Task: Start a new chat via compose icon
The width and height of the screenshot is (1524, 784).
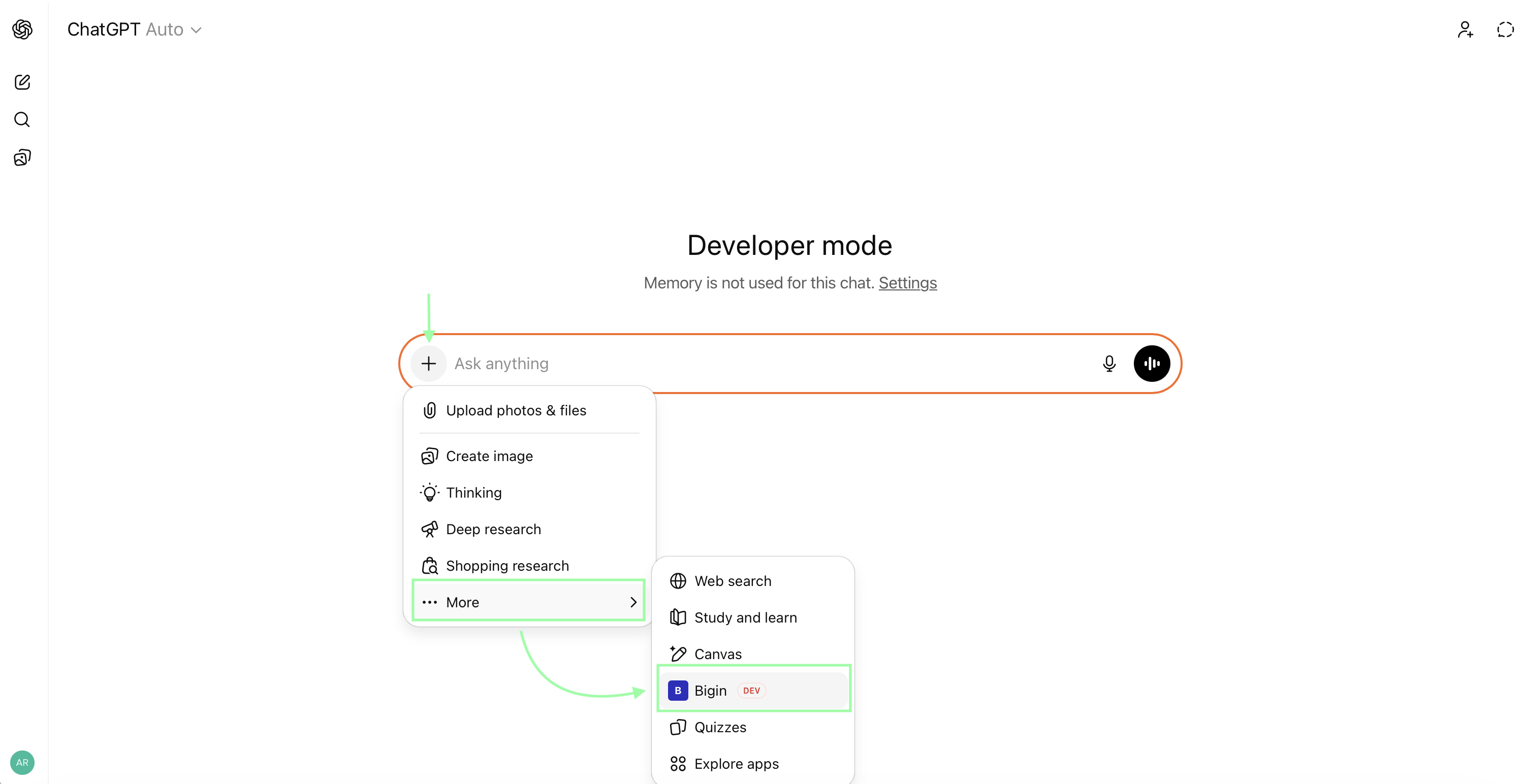Action: click(22, 82)
